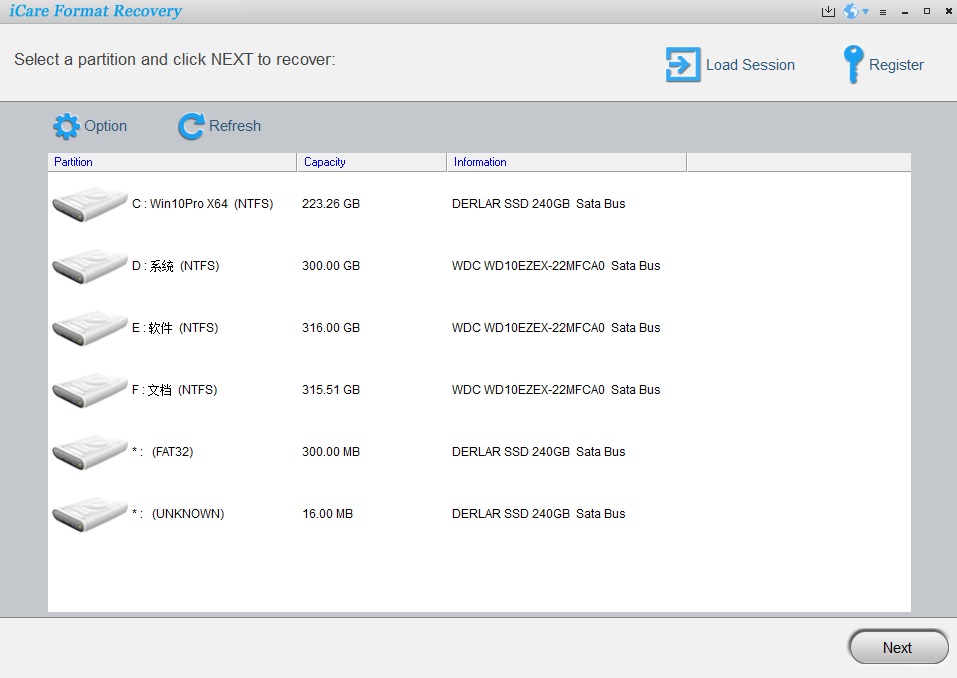957x678 pixels.
Task: Minimize the iCare Format Recovery window
Action: click(905, 12)
